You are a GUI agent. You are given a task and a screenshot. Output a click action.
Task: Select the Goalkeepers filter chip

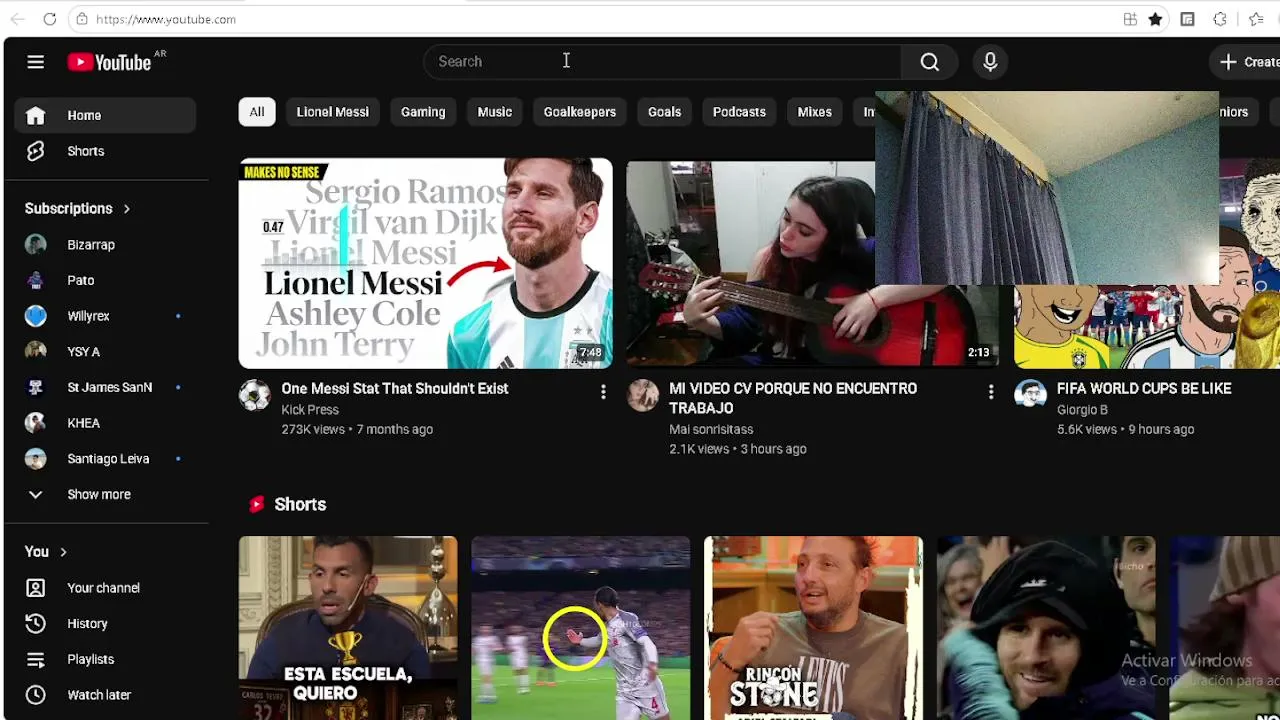tap(580, 112)
